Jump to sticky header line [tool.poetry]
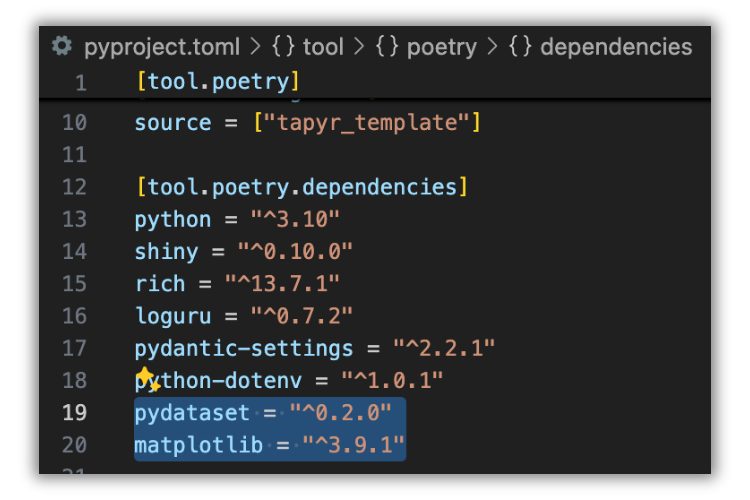Viewport: 750px width, 500px height. click(218, 81)
